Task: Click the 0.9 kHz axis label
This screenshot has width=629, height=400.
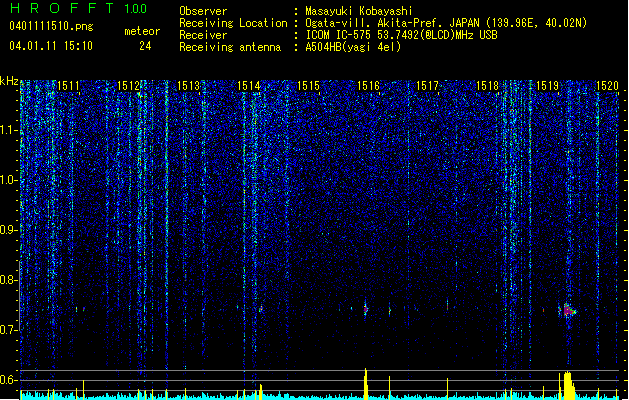Action: point(9,230)
